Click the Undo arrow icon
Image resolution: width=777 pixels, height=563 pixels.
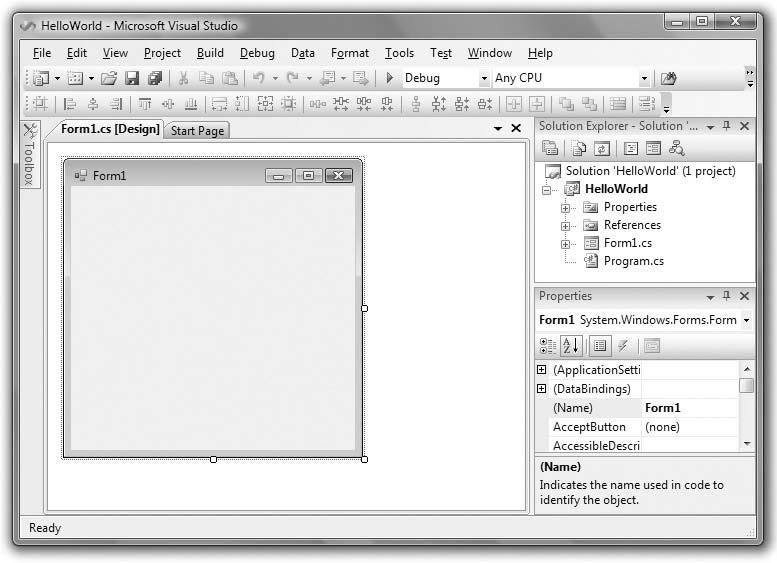tap(259, 78)
